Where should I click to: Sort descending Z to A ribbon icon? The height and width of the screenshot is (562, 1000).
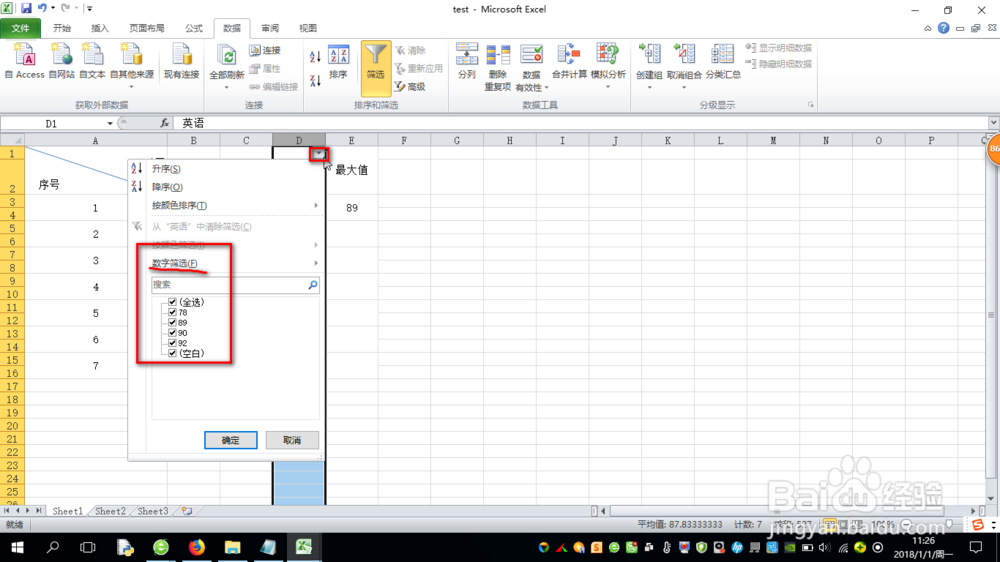pyautogui.click(x=315, y=80)
